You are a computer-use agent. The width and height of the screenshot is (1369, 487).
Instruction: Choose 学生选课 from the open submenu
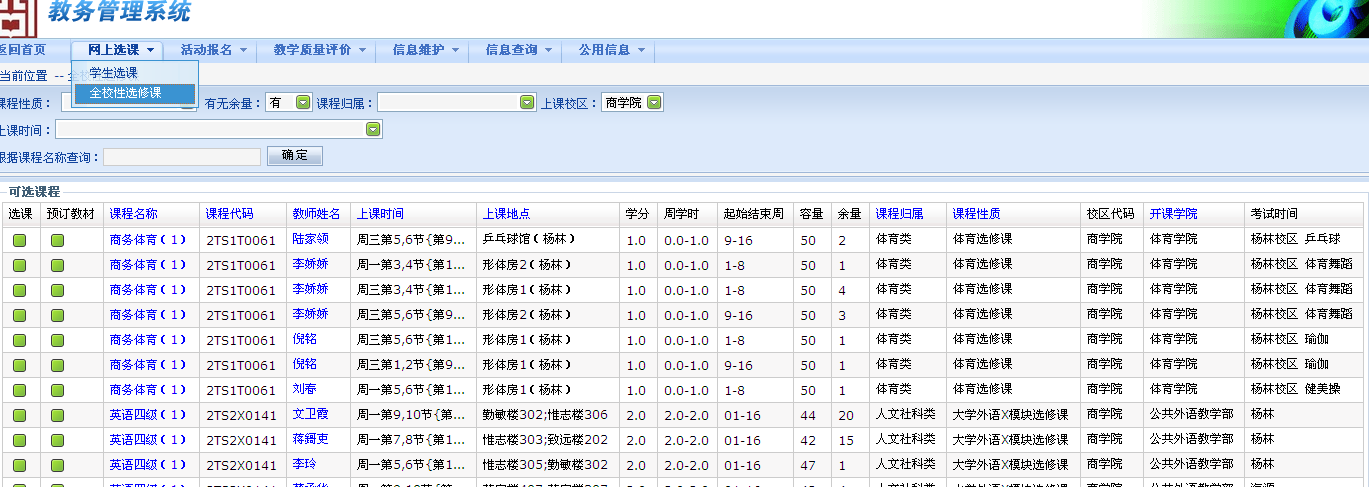click(114, 73)
